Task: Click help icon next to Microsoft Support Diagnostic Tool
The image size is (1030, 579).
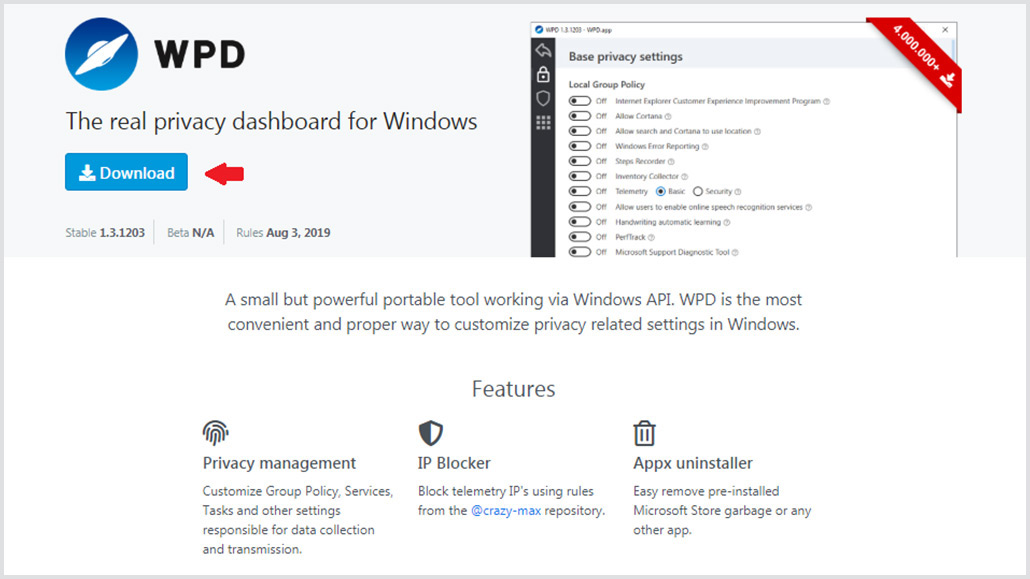Action: click(x=735, y=253)
